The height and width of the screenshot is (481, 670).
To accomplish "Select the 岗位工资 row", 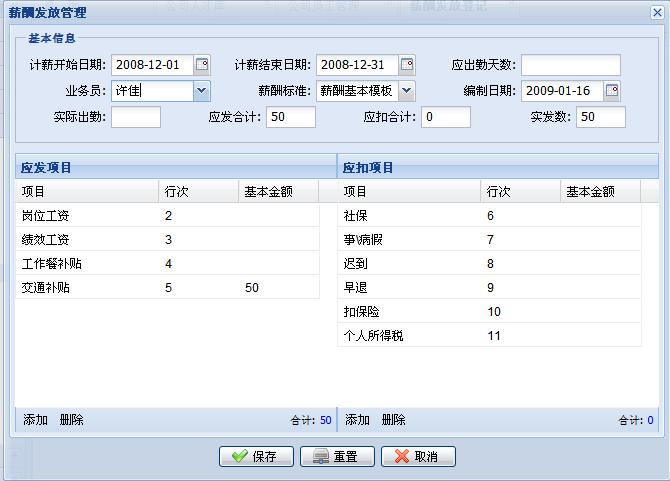I will tap(168, 215).
